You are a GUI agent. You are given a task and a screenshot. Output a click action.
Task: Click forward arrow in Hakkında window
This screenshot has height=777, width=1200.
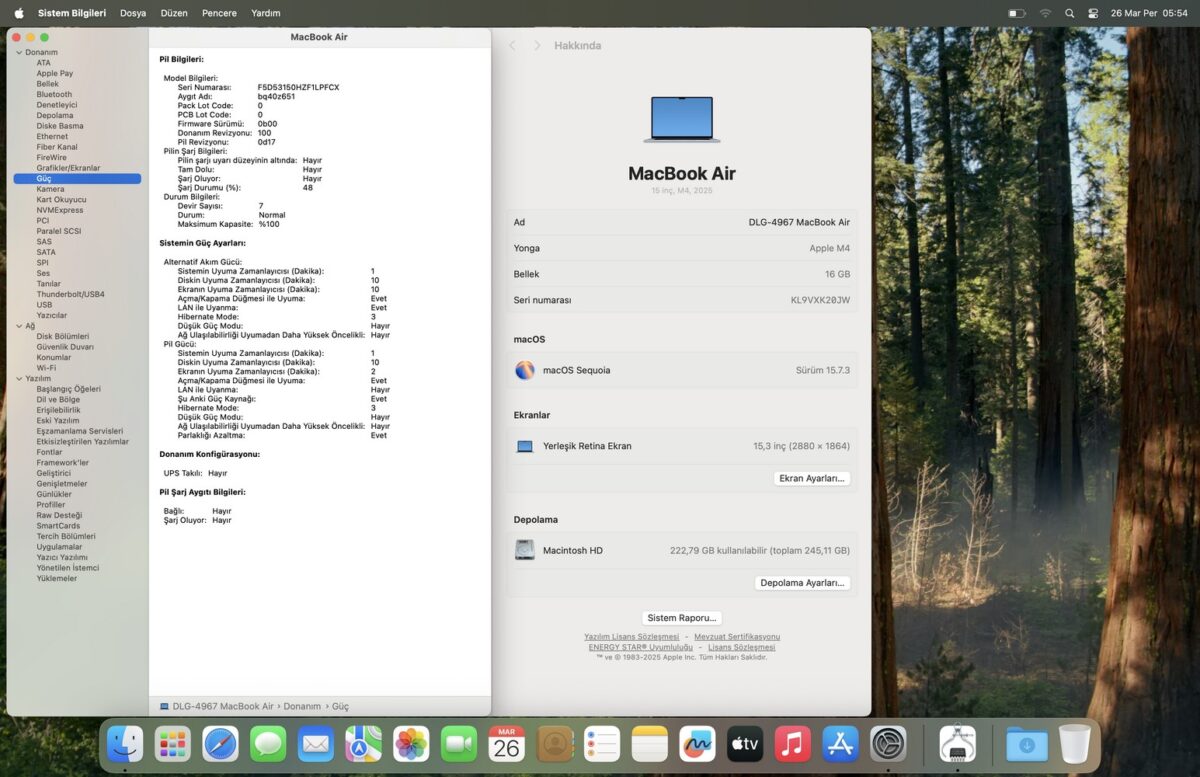click(537, 46)
